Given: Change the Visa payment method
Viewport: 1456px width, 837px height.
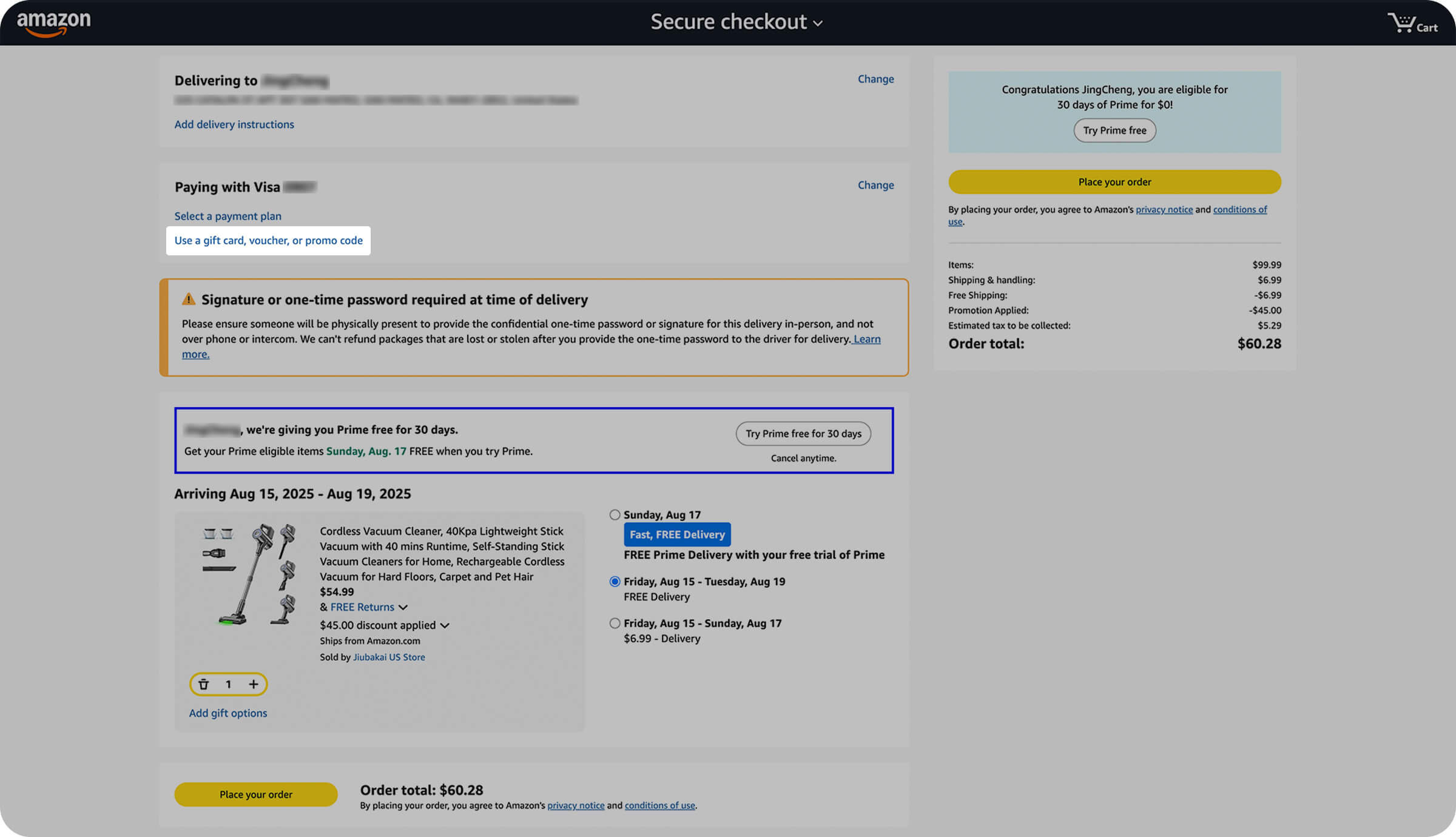Looking at the screenshot, I should (x=875, y=185).
